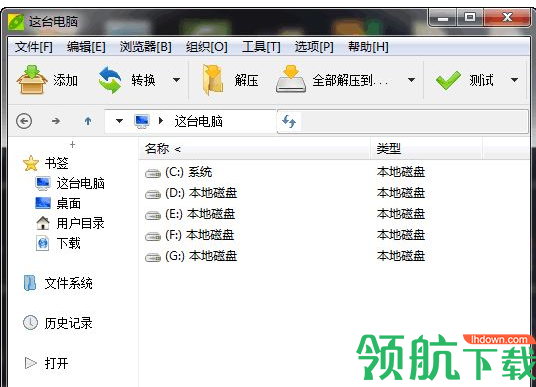The width and height of the screenshot is (536, 387).
Task: Open the 选项[P] menu
Action: pyautogui.click(x=314, y=47)
